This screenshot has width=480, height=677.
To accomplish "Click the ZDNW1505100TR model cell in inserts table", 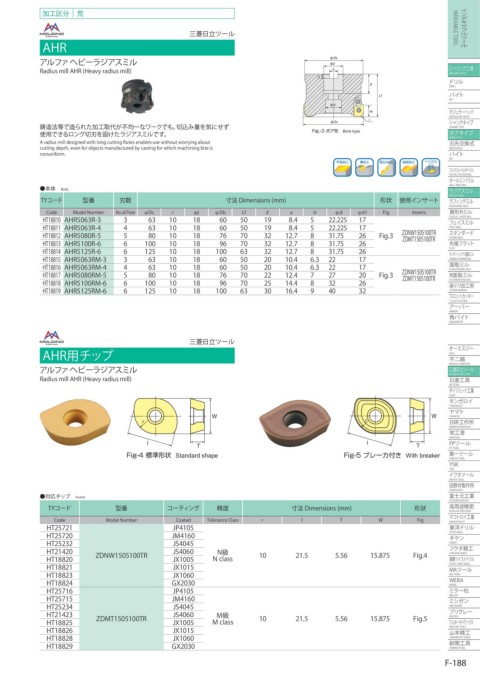I will click(121, 556).
